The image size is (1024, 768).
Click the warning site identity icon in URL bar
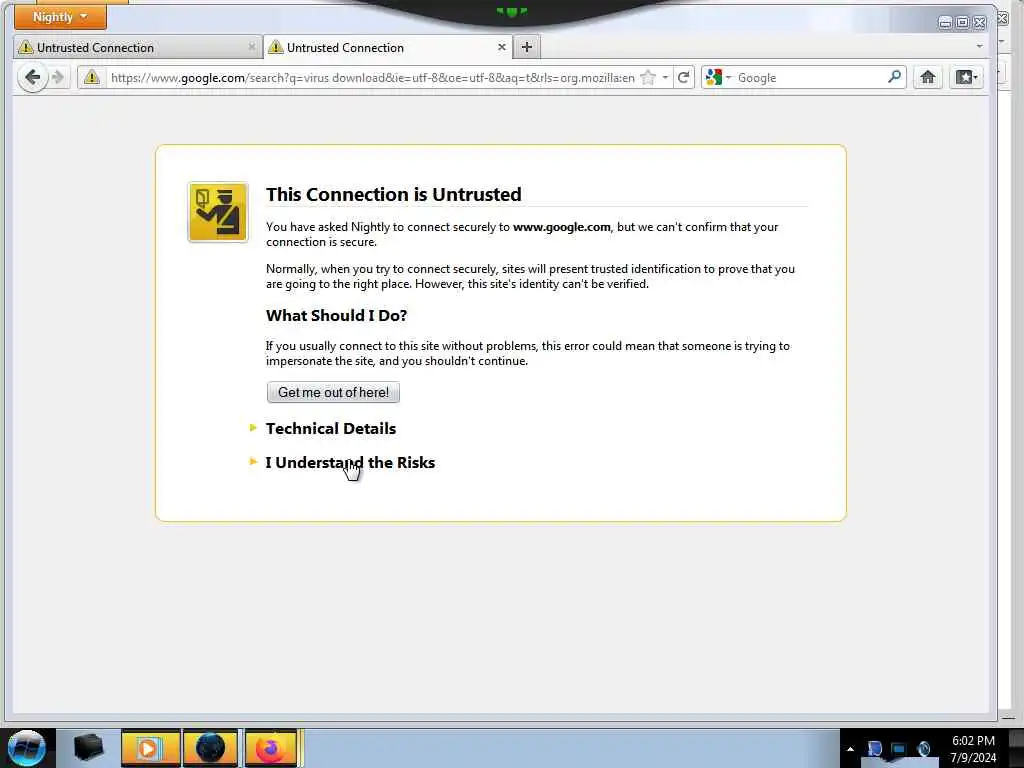tap(91, 78)
